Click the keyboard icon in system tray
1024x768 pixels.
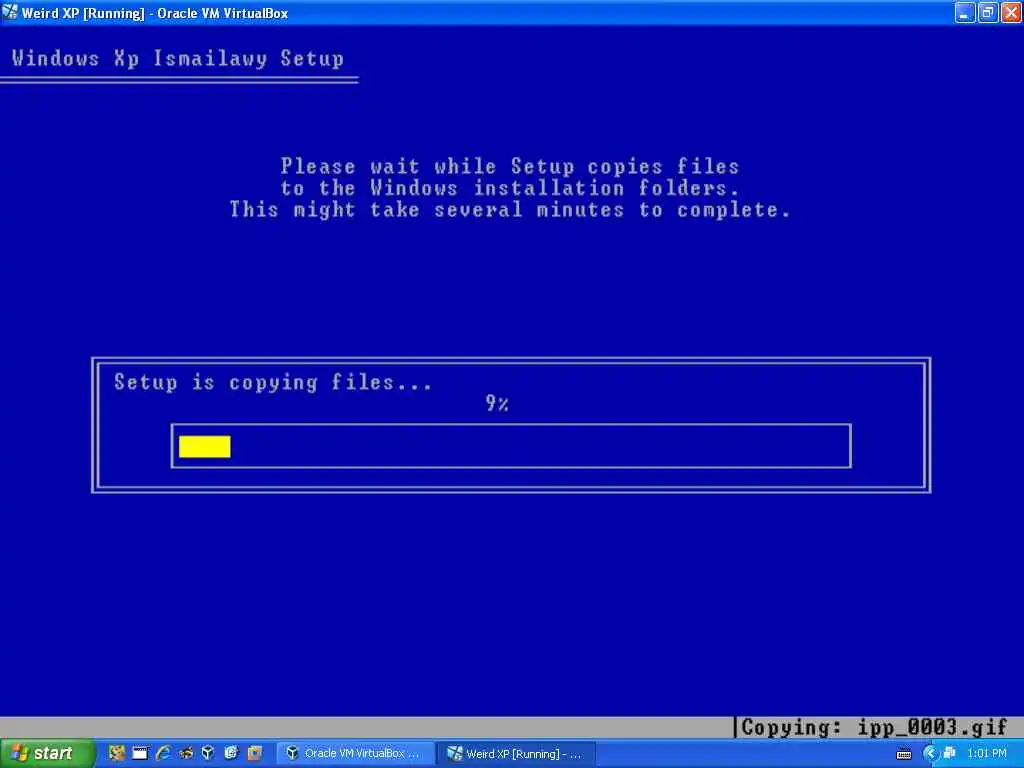coord(904,754)
